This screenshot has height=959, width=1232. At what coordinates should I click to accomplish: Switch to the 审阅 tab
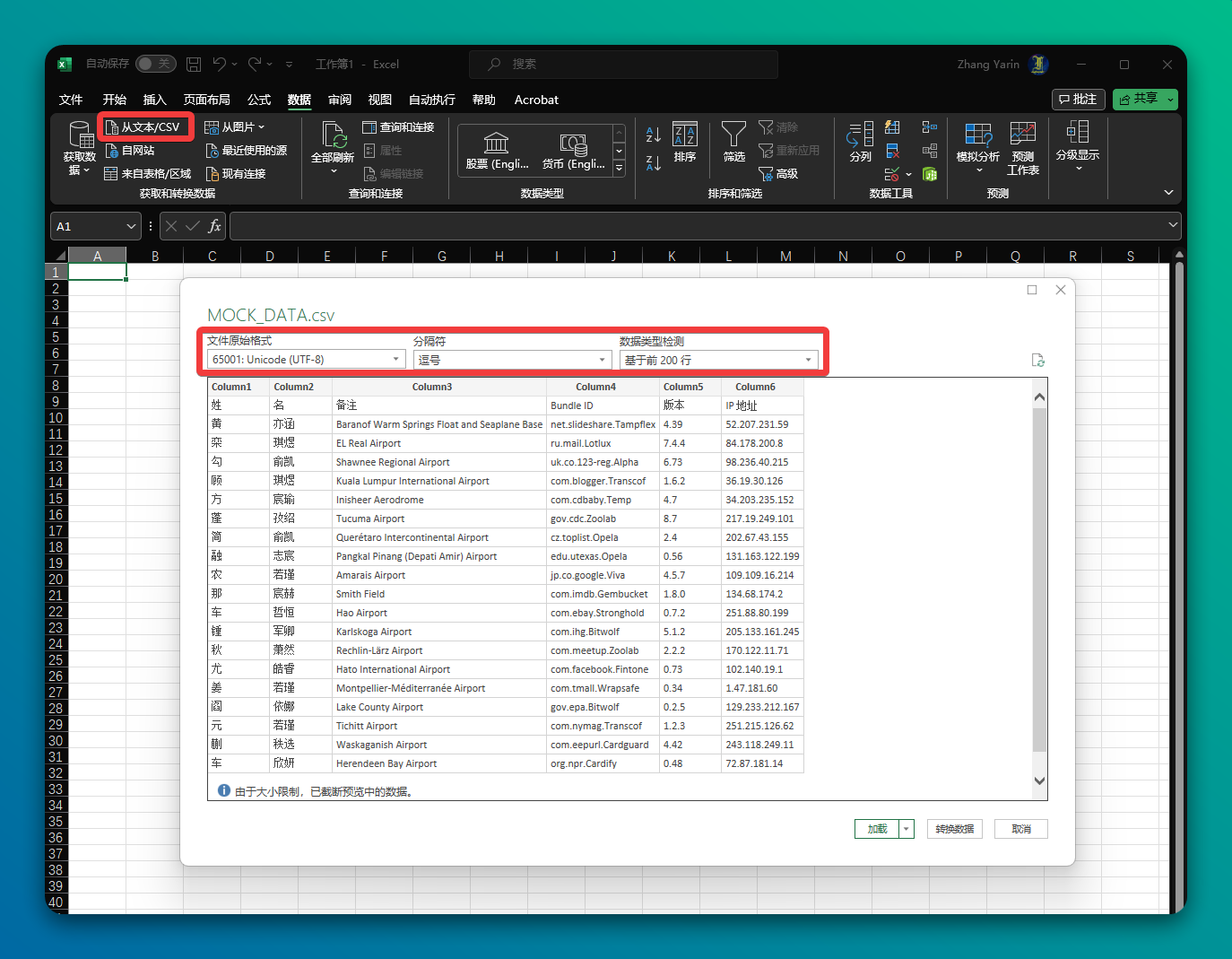pos(340,100)
